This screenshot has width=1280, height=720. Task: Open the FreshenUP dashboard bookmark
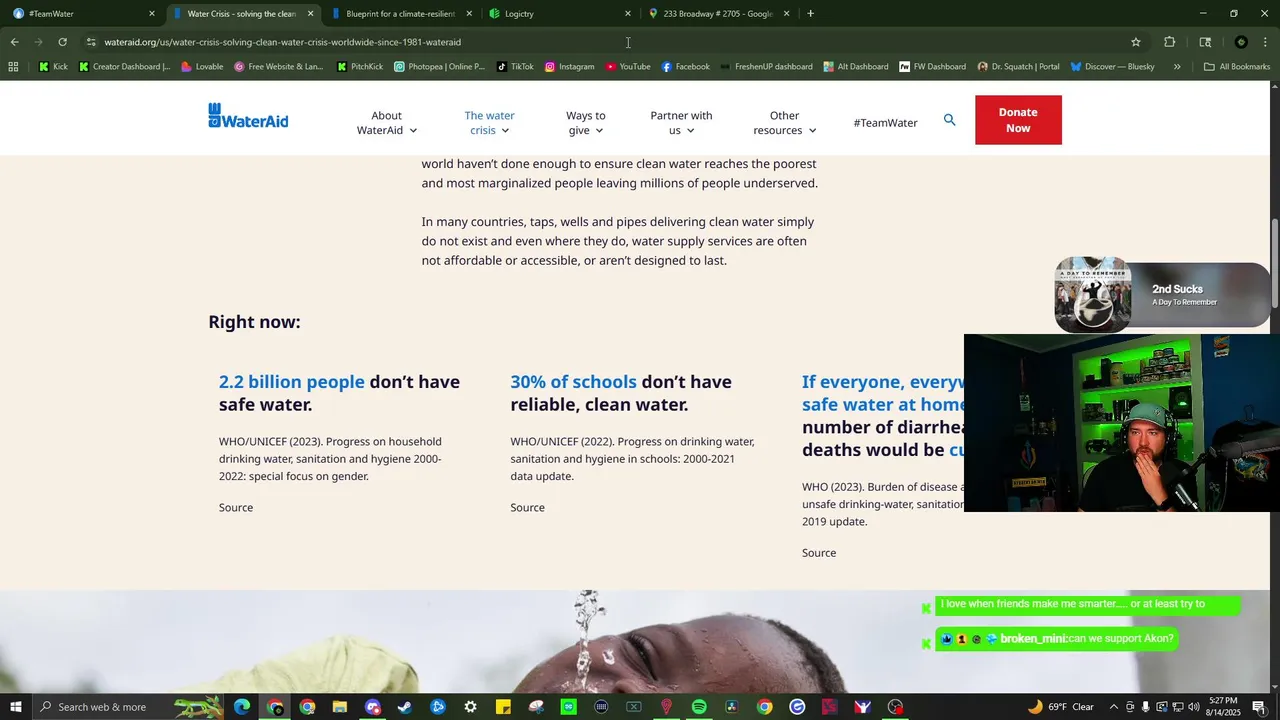click(x=766, y=67)
